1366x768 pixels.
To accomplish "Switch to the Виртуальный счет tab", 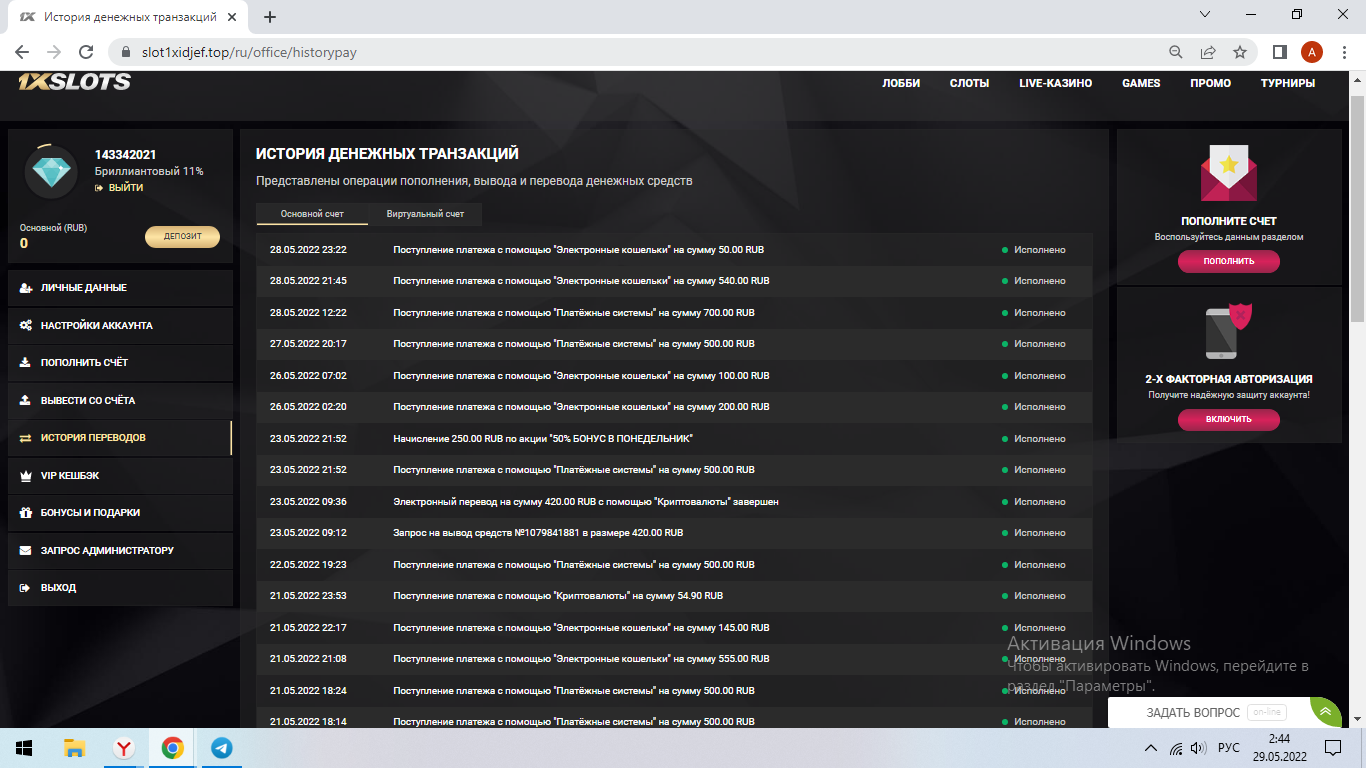I will 425,214.
